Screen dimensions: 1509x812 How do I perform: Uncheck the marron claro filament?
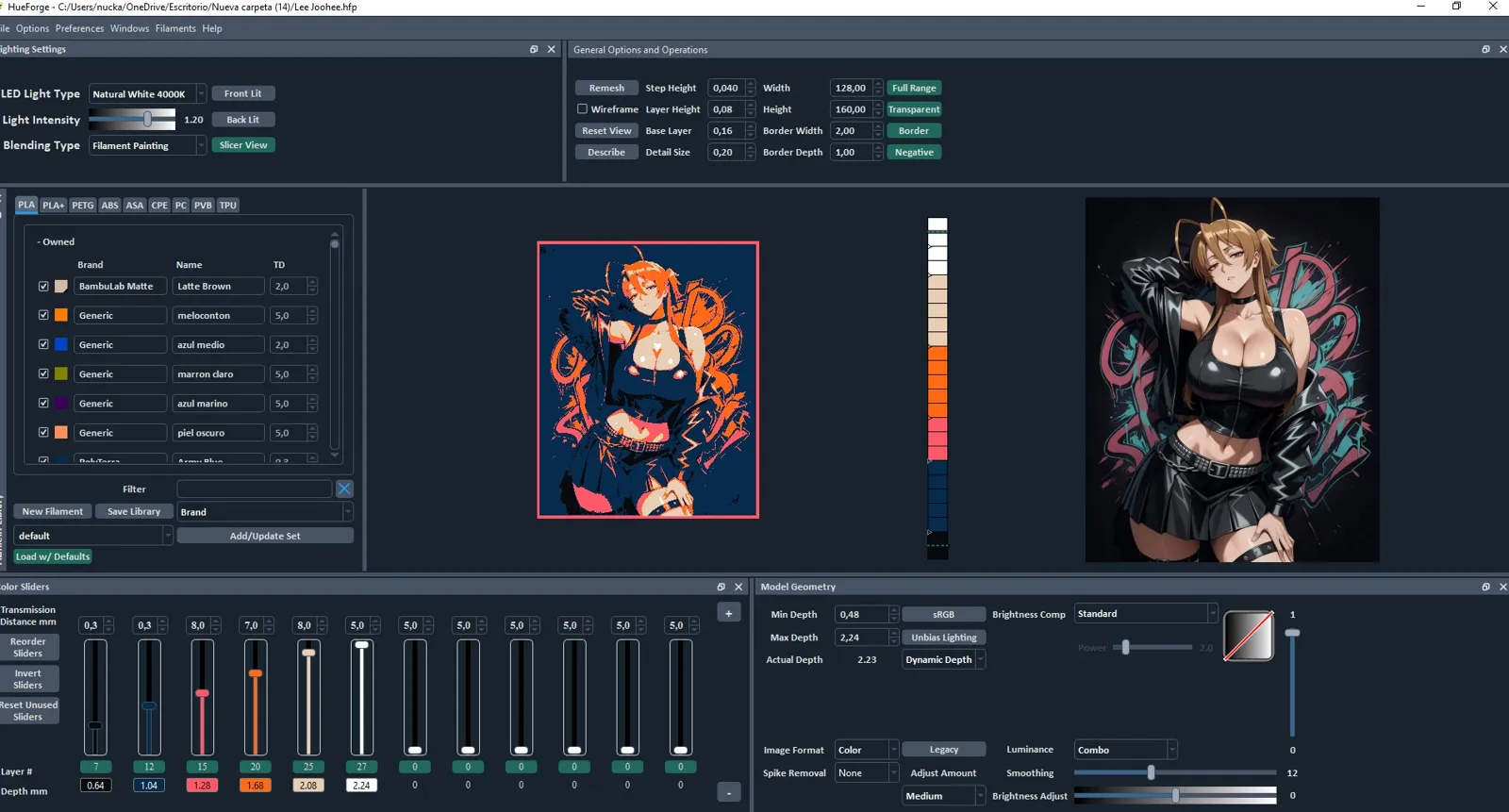43,373
